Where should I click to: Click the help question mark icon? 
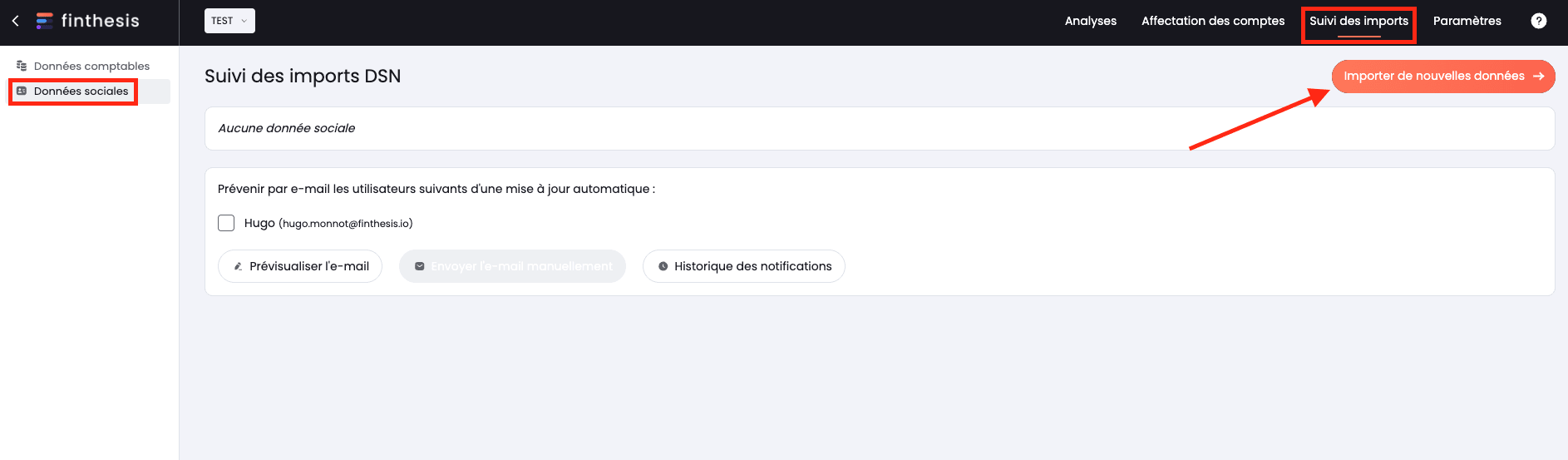1539,21
